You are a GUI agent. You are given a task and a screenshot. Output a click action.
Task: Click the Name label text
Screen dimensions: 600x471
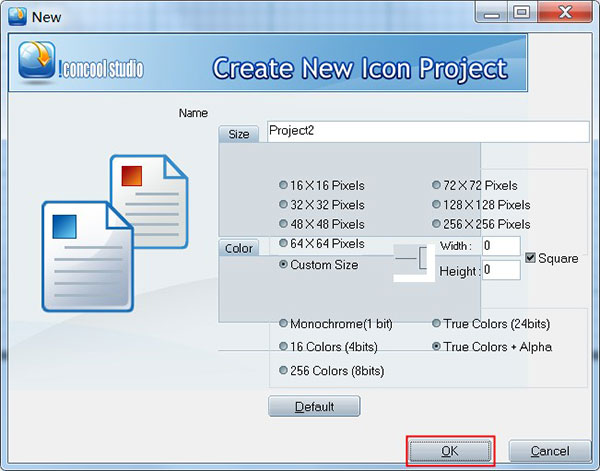pos(193,113)
